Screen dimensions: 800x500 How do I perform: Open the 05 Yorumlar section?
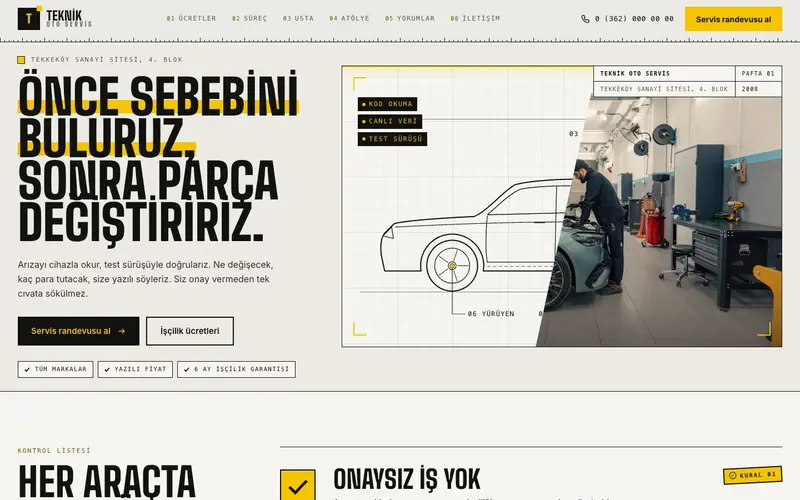[410, 18]
